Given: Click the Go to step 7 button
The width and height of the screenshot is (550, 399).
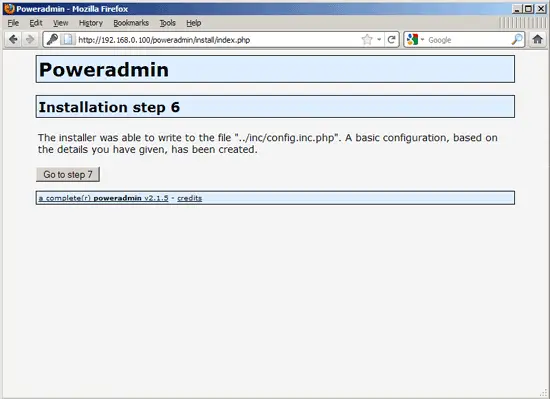Looking at the screenshot, I should [68, 174].
